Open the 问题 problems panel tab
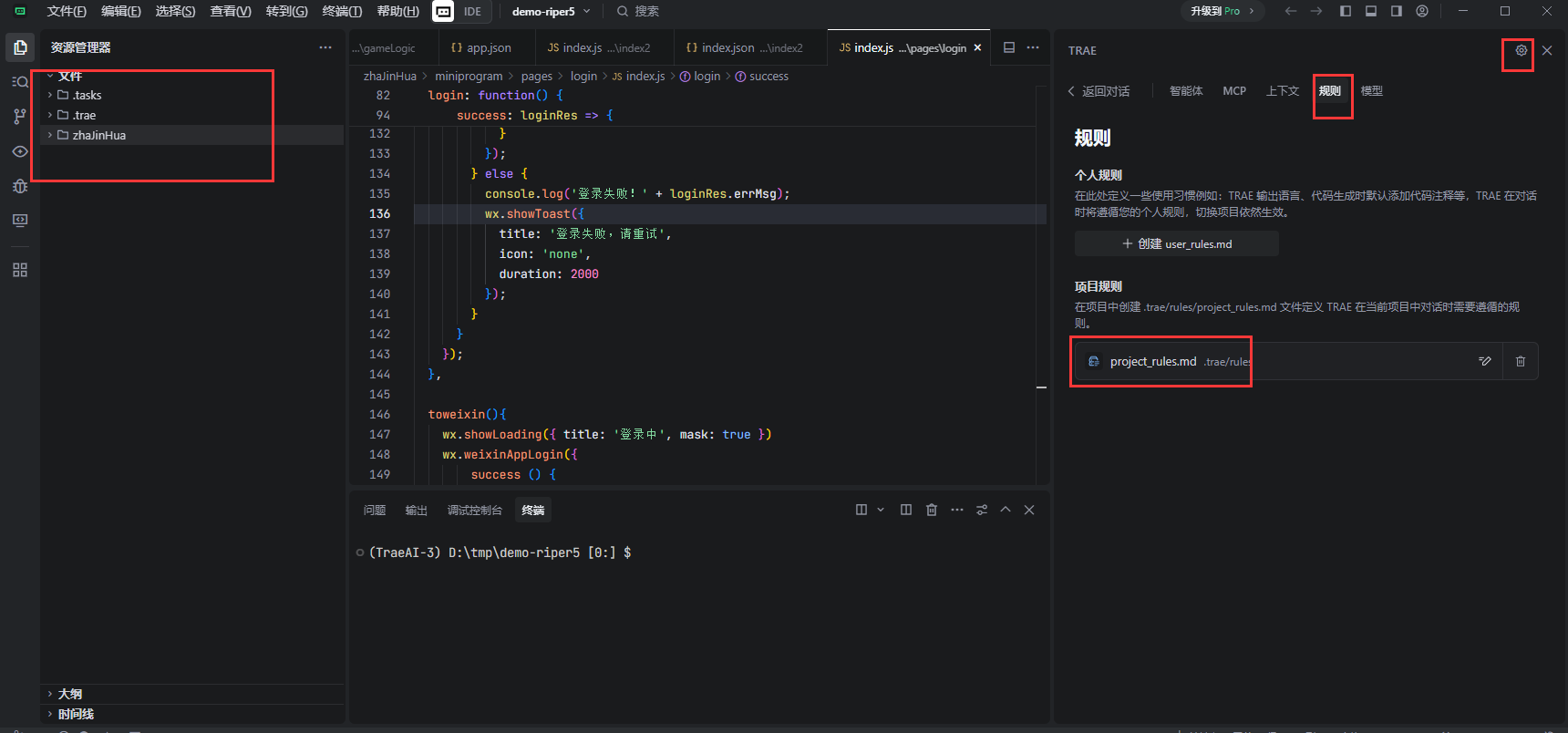This screenshot has width=1568, height=733. [x=375, y=510]
